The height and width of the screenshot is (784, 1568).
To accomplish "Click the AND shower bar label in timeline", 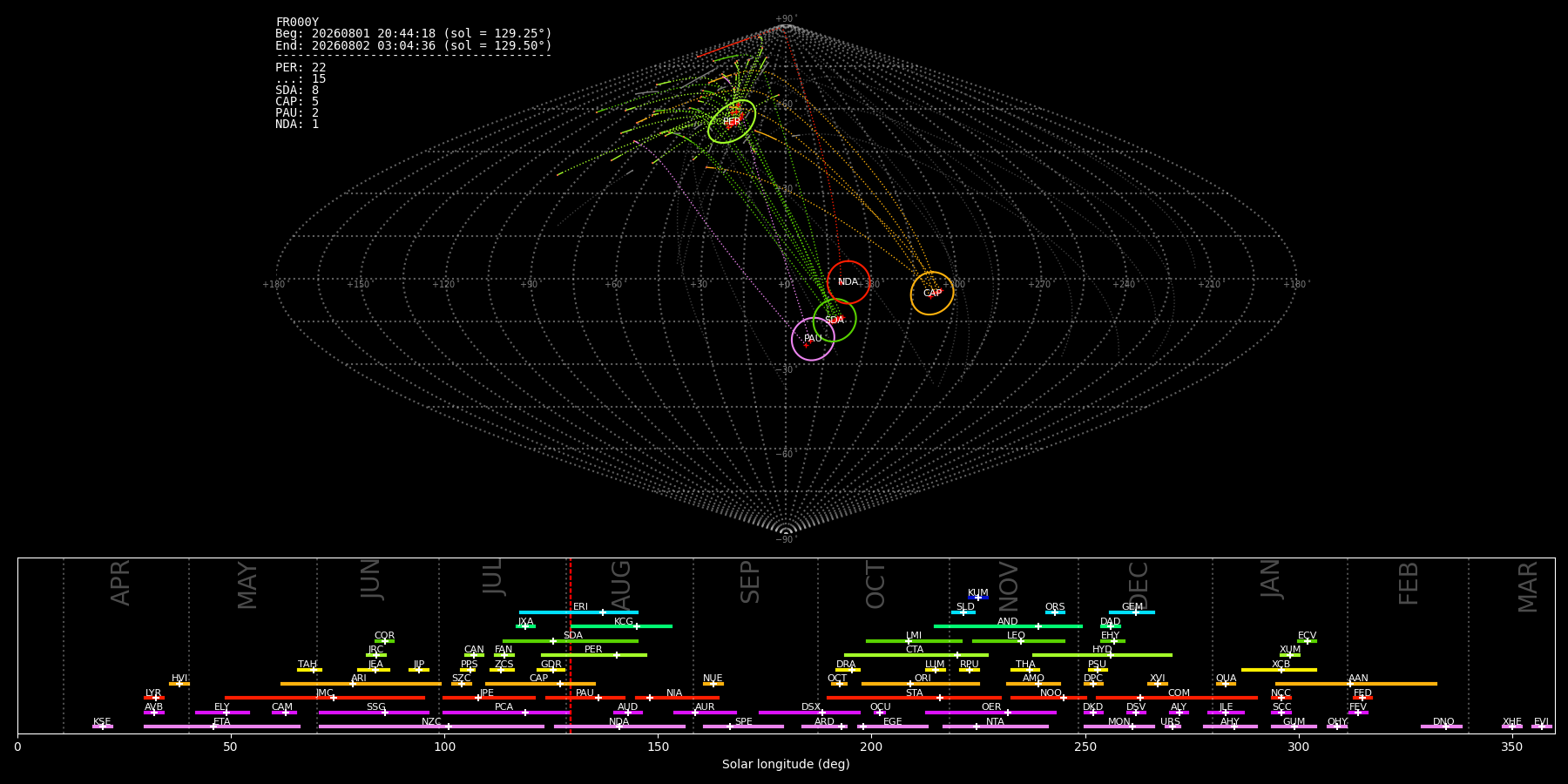I will point(1008,622).
